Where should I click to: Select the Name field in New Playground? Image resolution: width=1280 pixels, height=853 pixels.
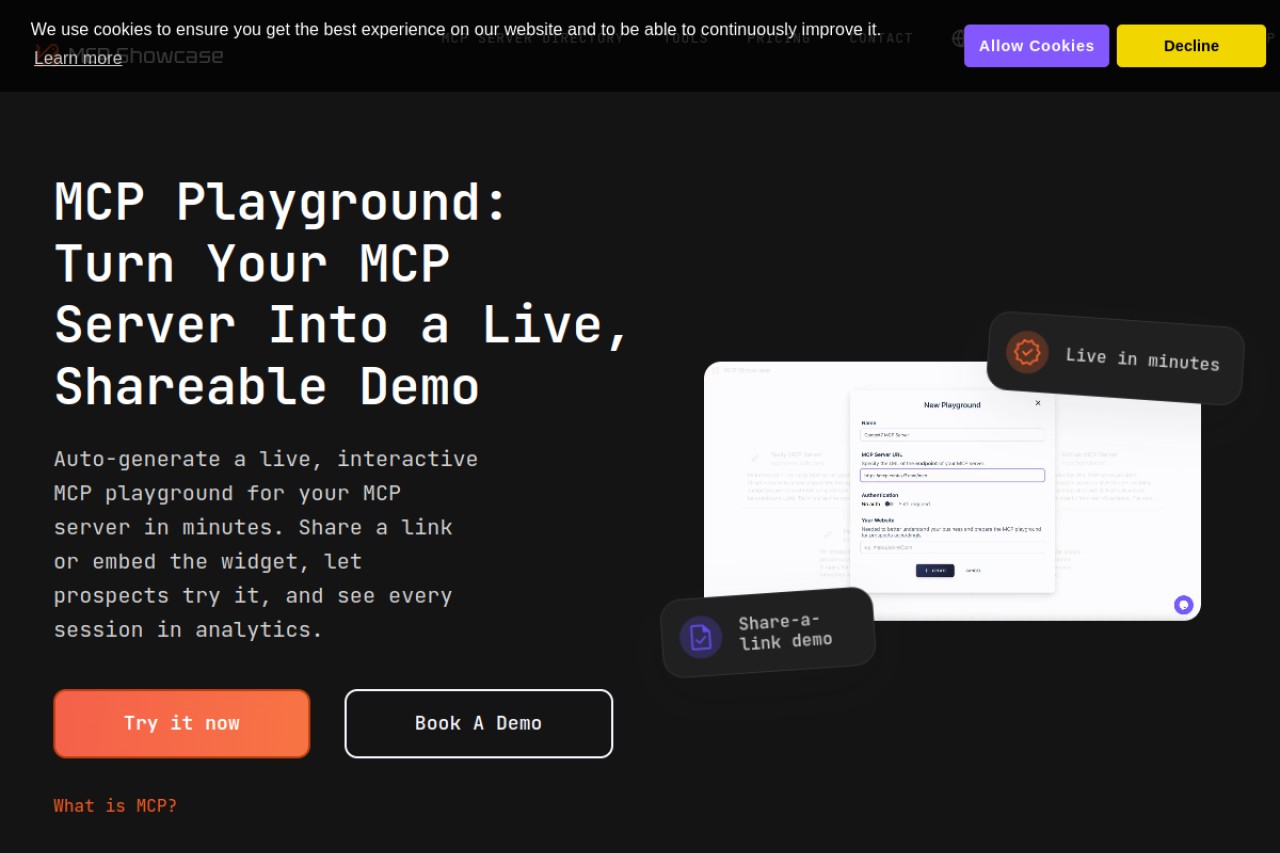pos(952,435)
